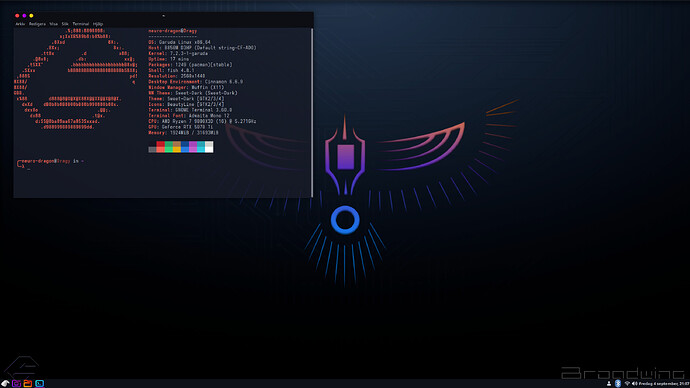Click the 'Icons: BeautyLine' line
The image size is (690, 388).
click(x=186, y=105)
